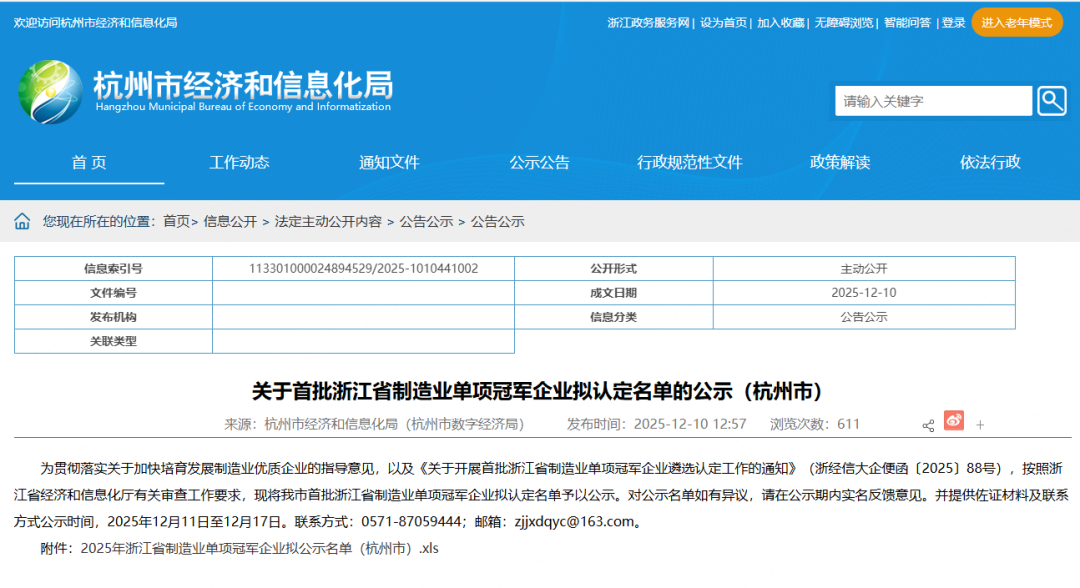The width and height of the screenshot is (1080, 588).
Task: Go to the 通知文件 section
Action: [389, 162]
